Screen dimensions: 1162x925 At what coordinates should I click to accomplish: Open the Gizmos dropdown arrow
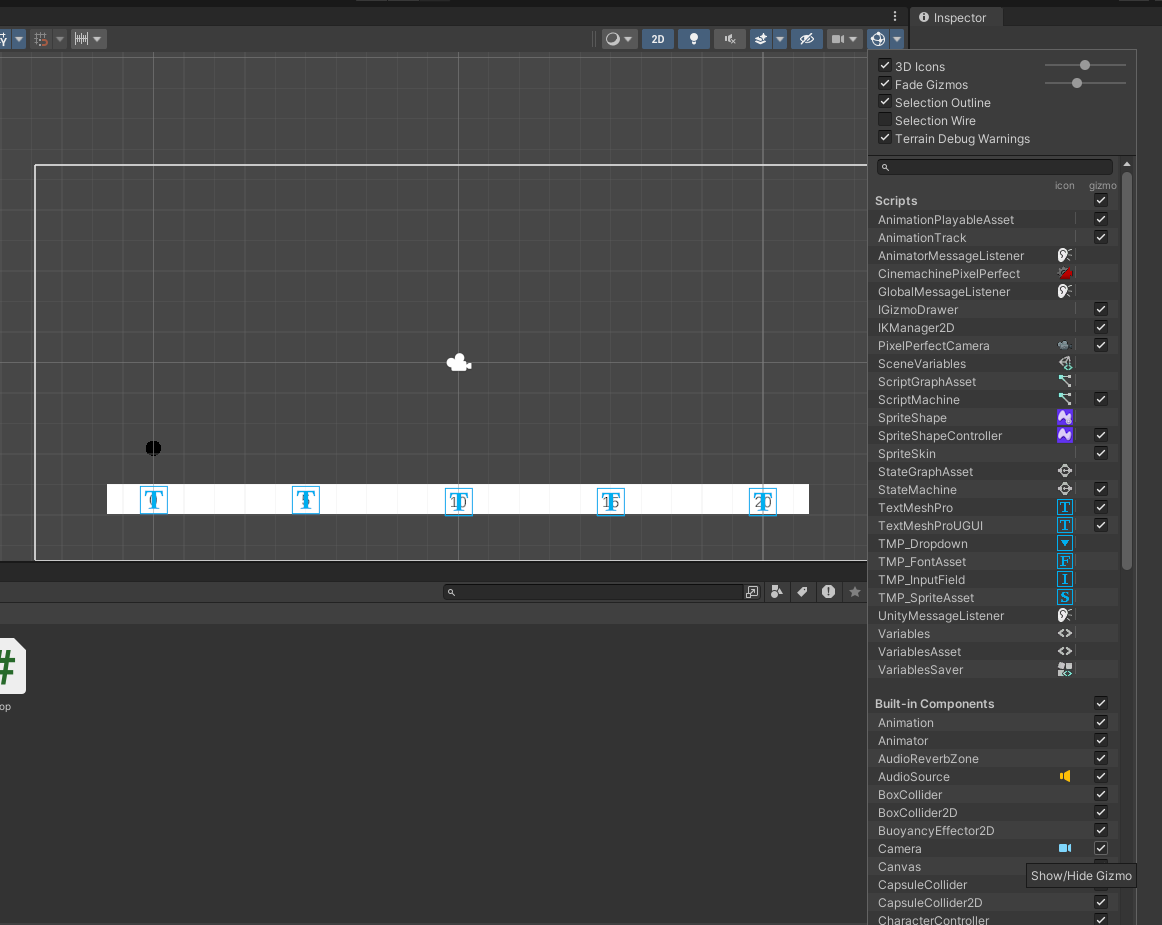pyautogui.click(x=897, y=39)
